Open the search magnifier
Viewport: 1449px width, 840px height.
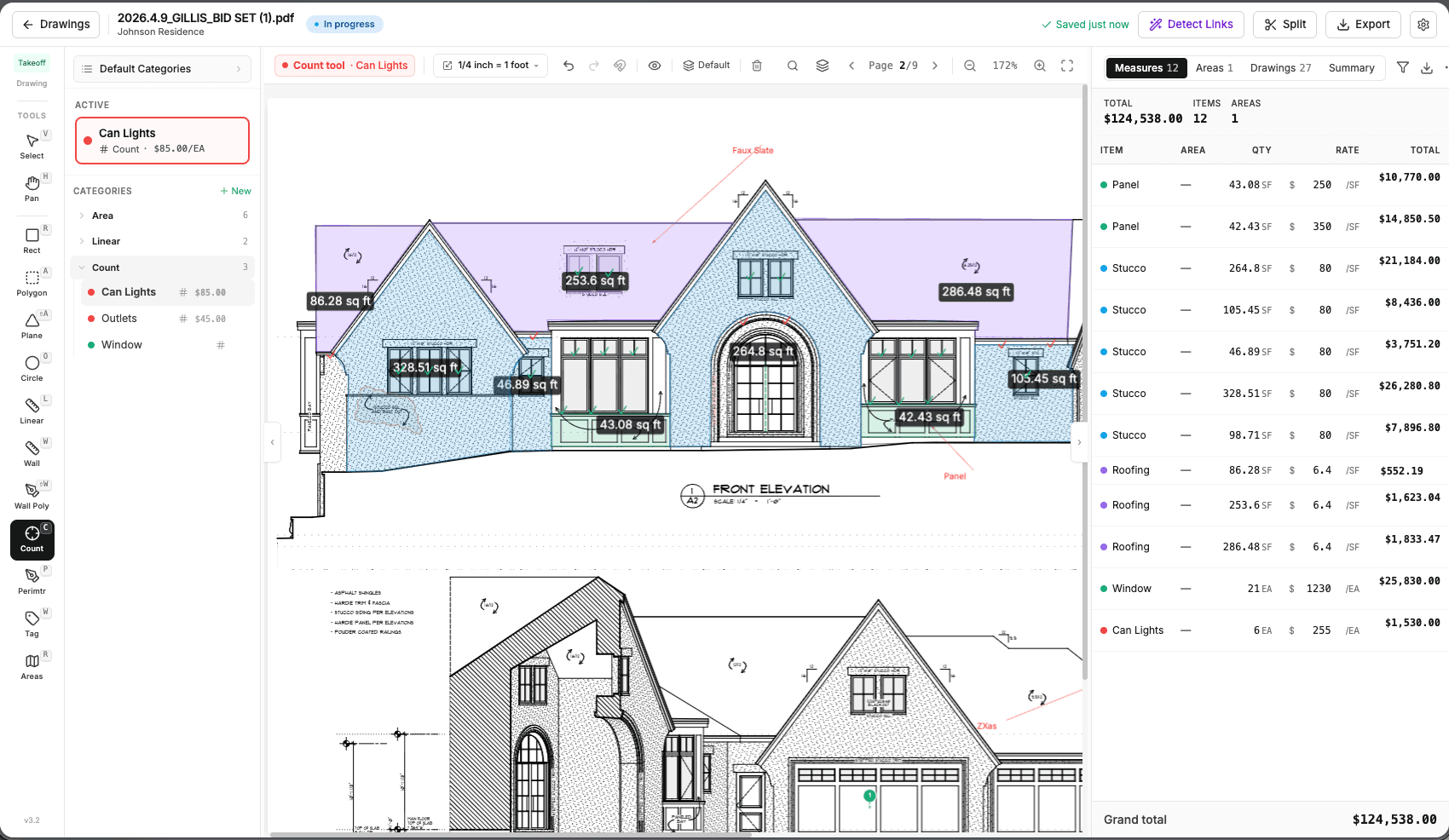point(793,66)
